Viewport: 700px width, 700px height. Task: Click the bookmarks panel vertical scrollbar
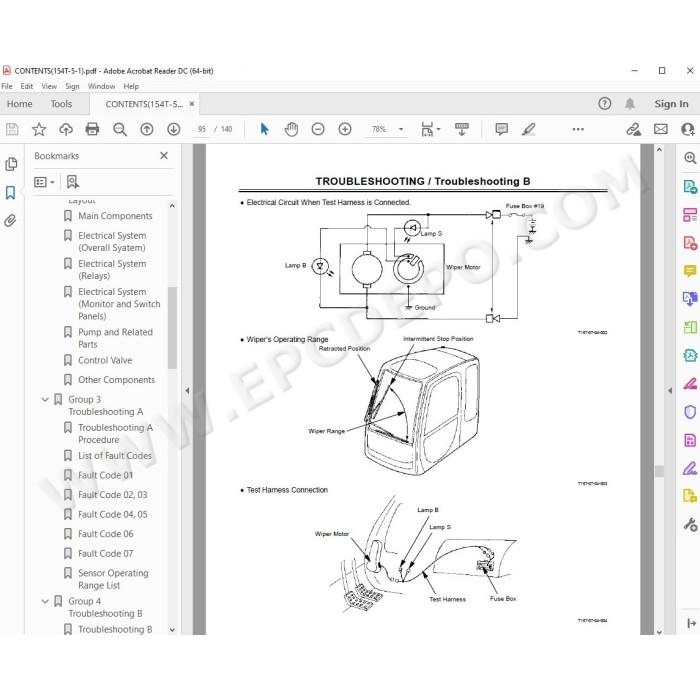[172, 328]
